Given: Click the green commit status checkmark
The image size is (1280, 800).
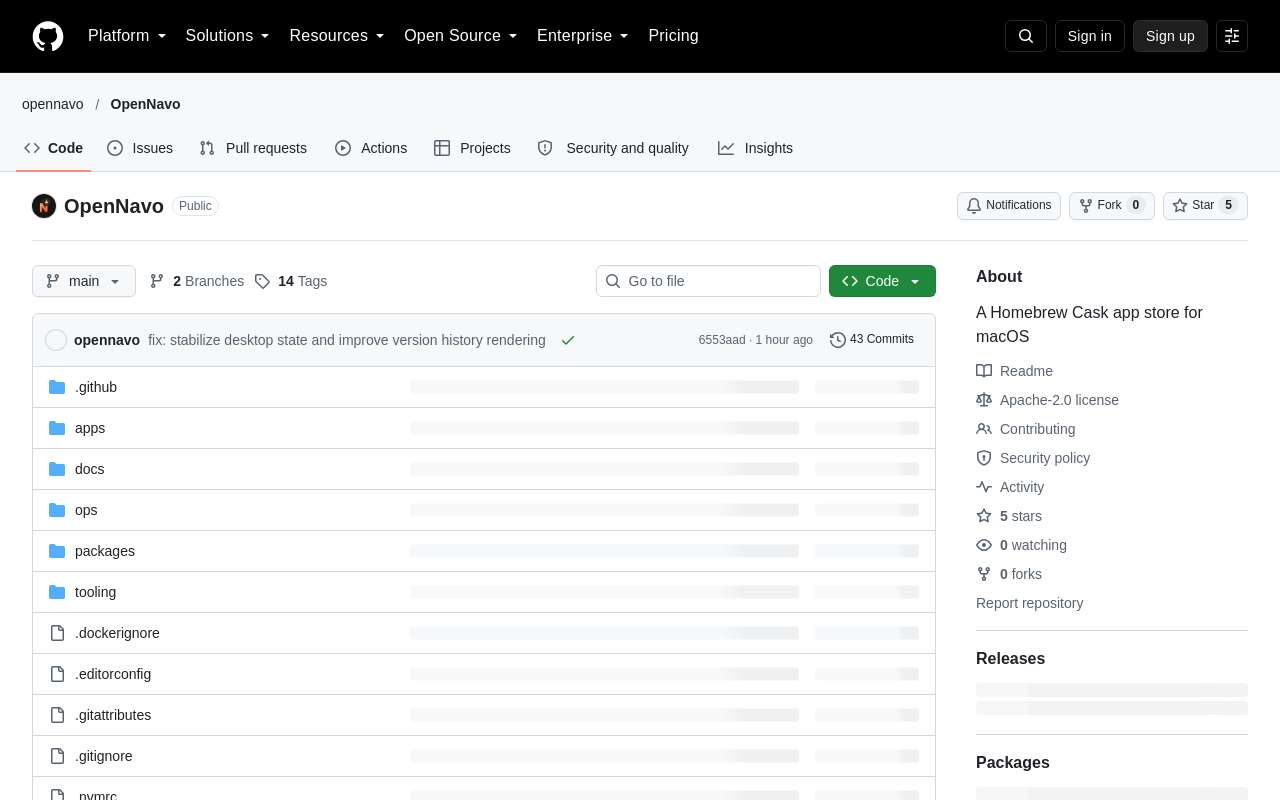Looking at the screenshot, I should point(568,340).
